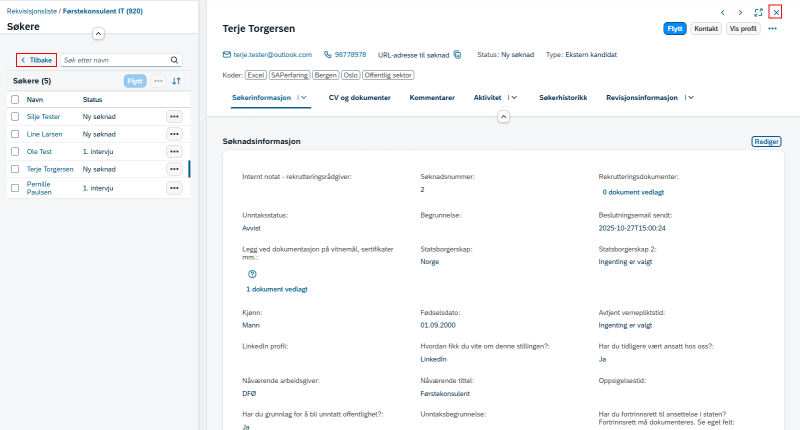Open row actions for Pernille Paulsen
Screen dimensions: 800x430
(174, 188)
